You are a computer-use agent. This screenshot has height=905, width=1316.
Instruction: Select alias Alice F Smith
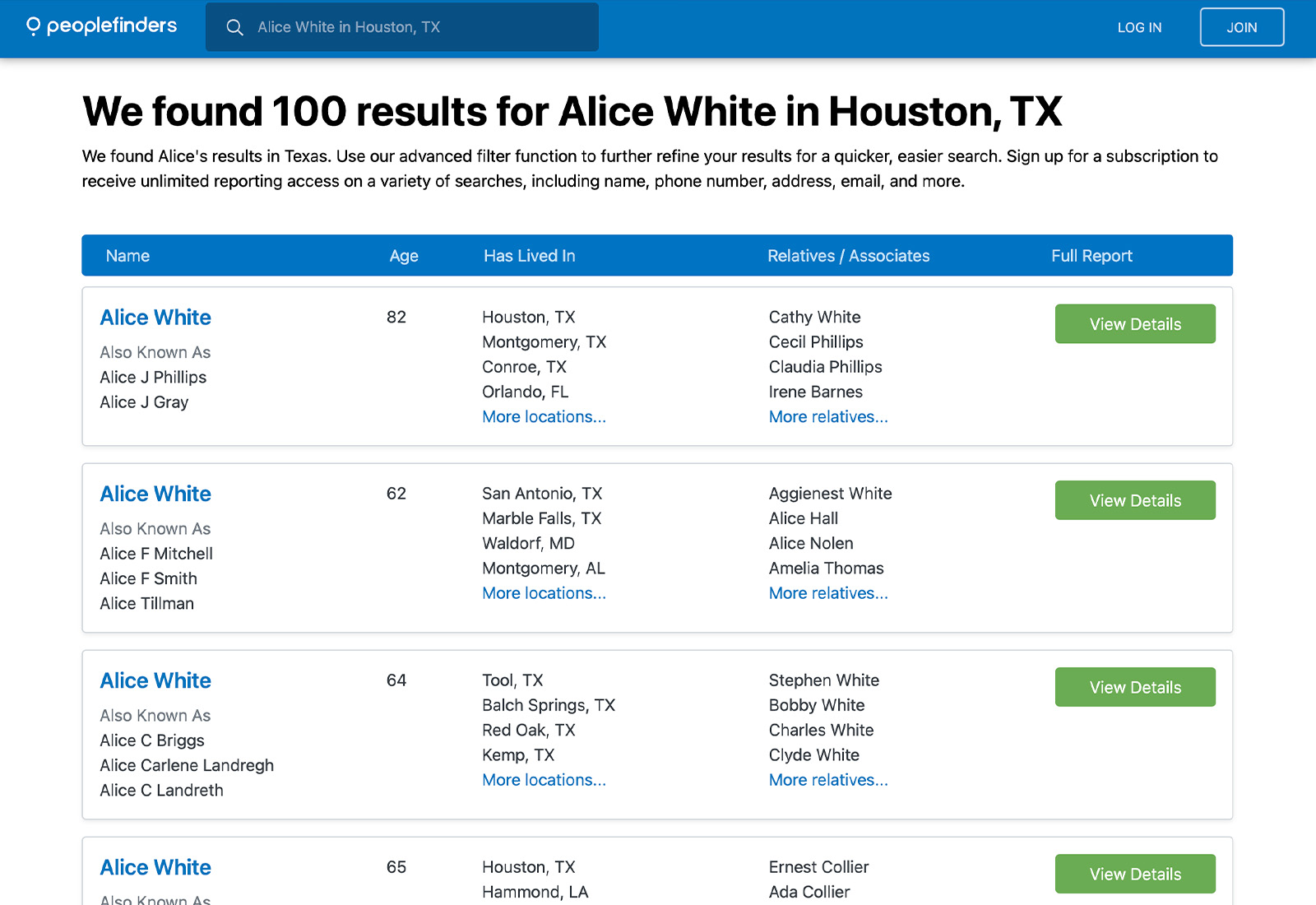coord(148,578)
